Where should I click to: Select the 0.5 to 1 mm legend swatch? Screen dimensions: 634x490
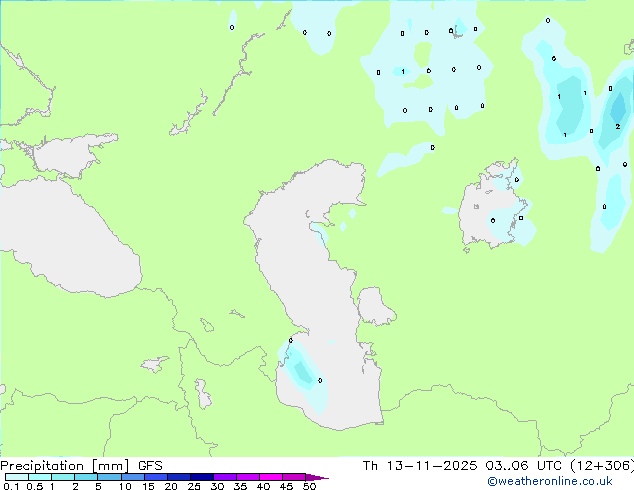click(40, 477)
